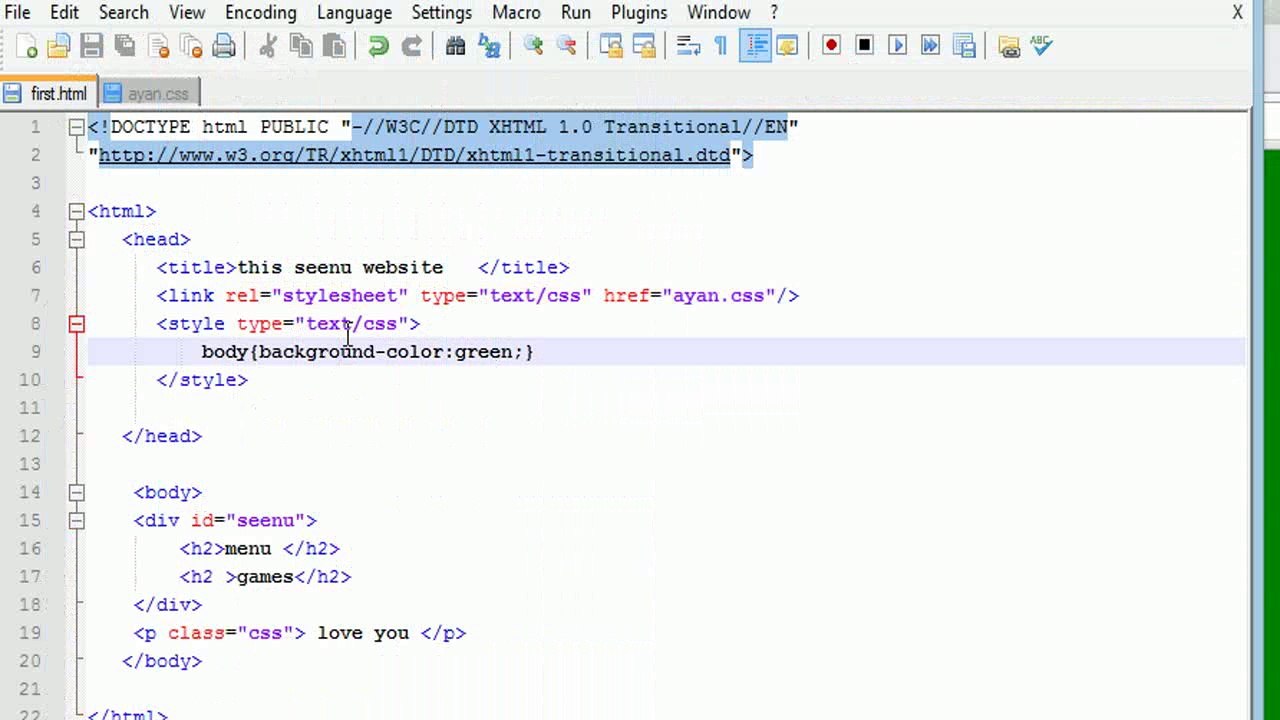Collapse the style block on line 8
The image size is (1280, 720).
coord(77,324)
